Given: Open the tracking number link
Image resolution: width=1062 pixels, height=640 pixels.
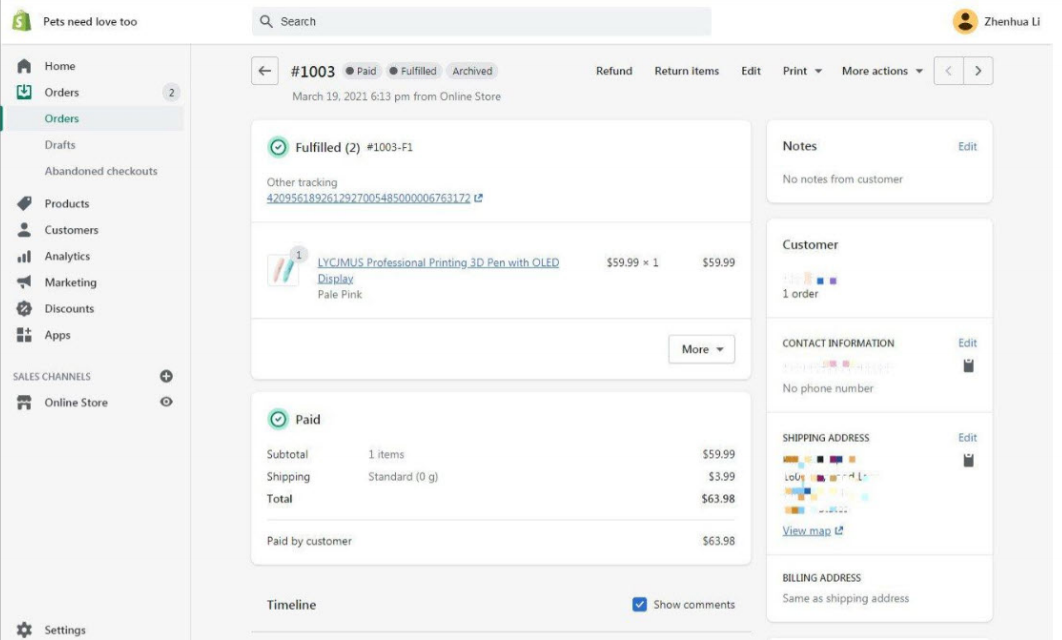Looking at the screenshot, I should click(368, 198).
